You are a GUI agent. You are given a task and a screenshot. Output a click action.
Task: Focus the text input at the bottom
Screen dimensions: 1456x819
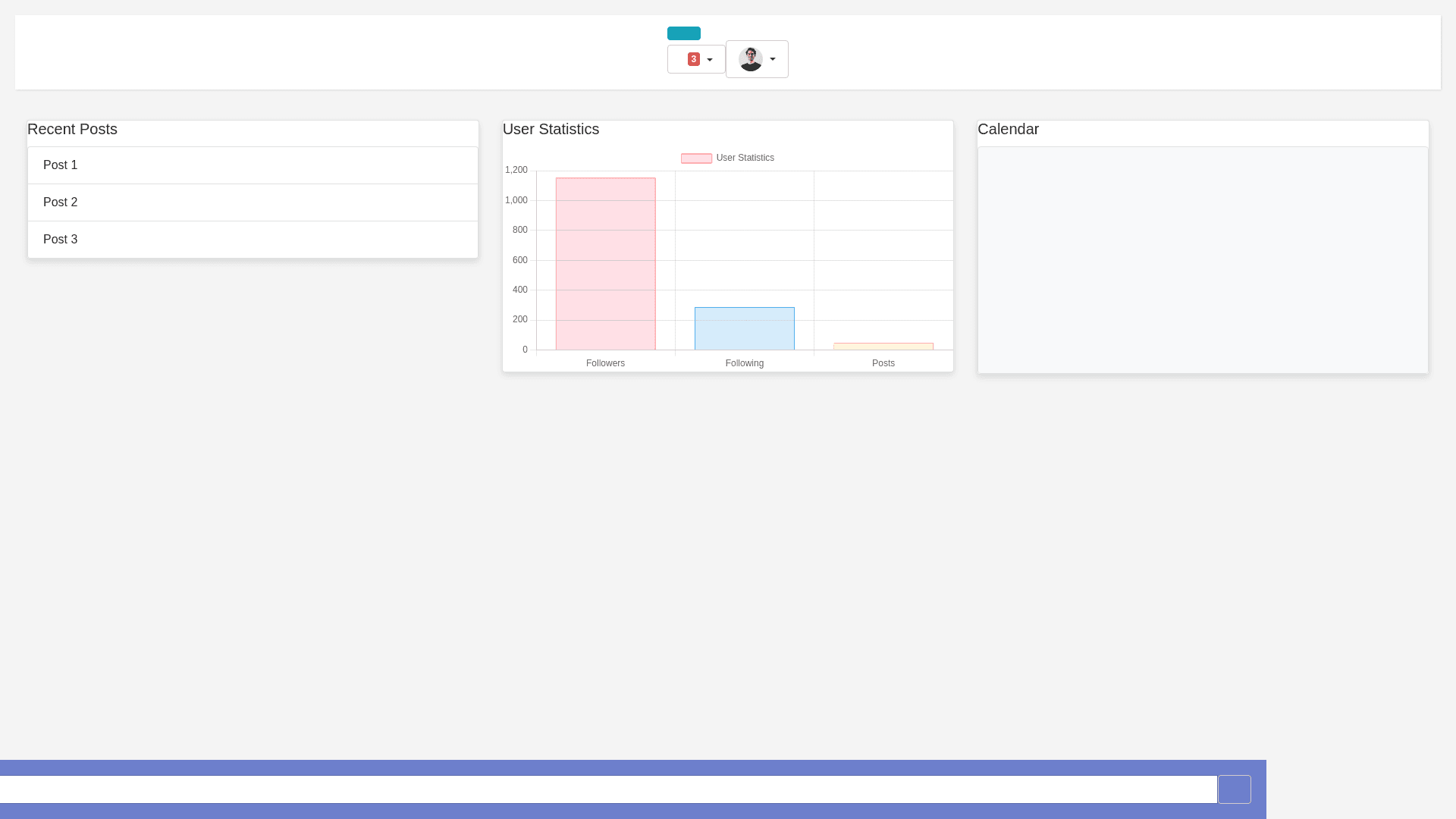pyautogui.click(x=607, y=789)
